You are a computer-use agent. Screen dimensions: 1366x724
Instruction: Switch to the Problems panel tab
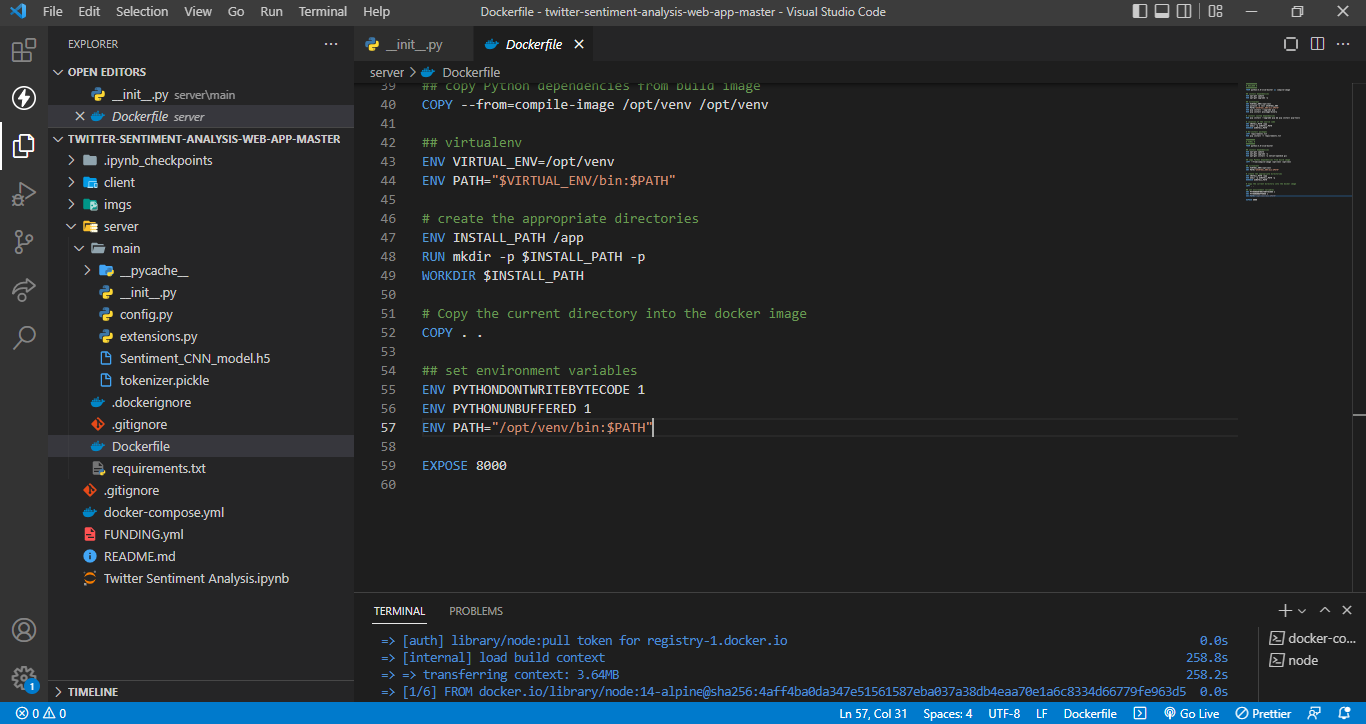[x=476, y=611]
